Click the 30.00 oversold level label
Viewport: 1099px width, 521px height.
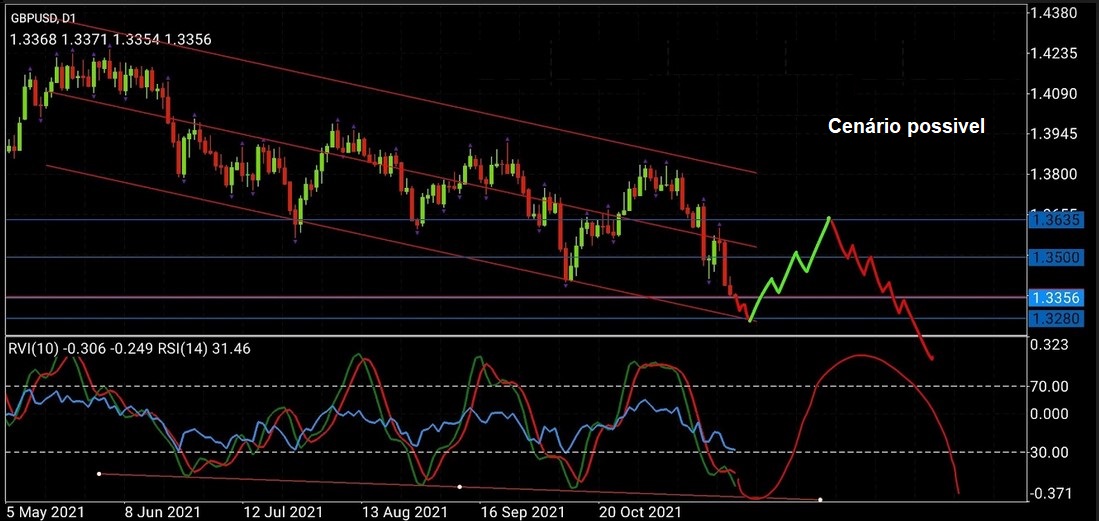(1051, 452)
